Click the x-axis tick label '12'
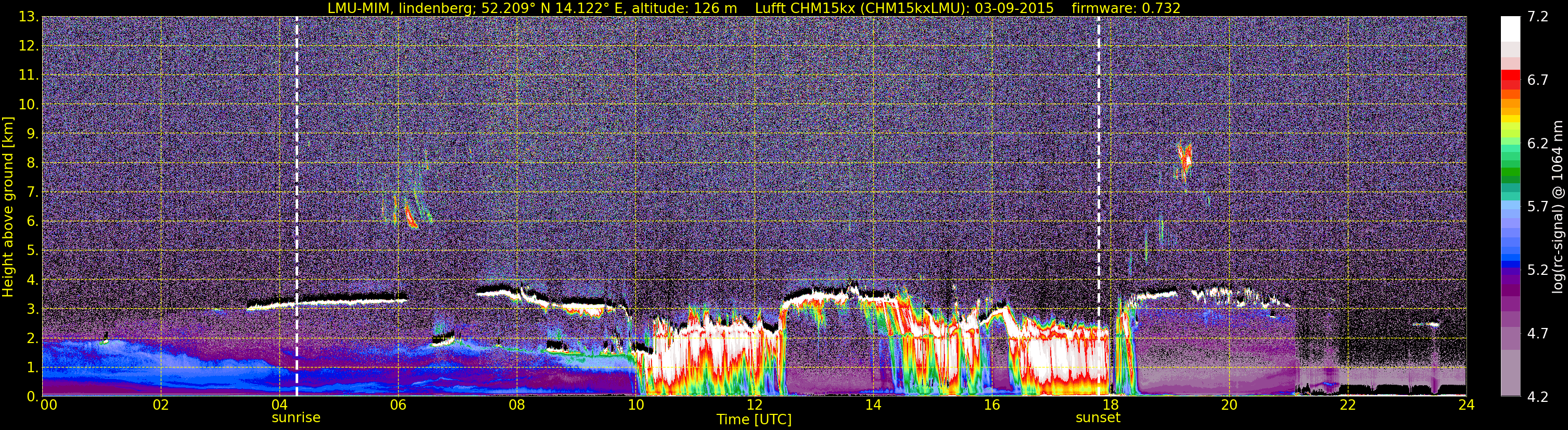Viewport: 1568px width, 430px height. pos(754,406)
